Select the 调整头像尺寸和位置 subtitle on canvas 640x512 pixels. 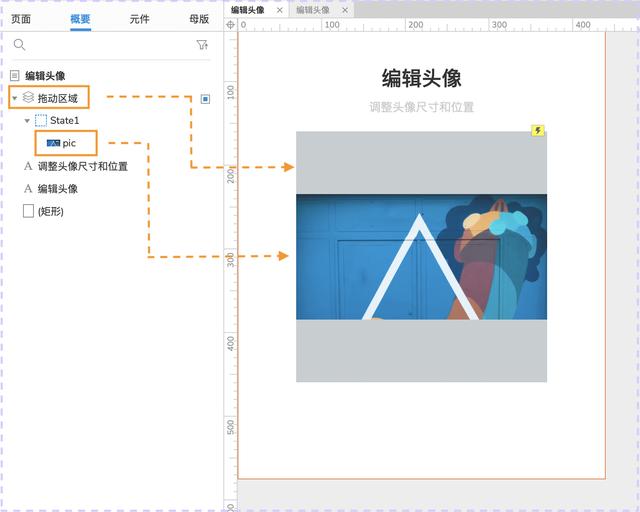pos(422,107)
